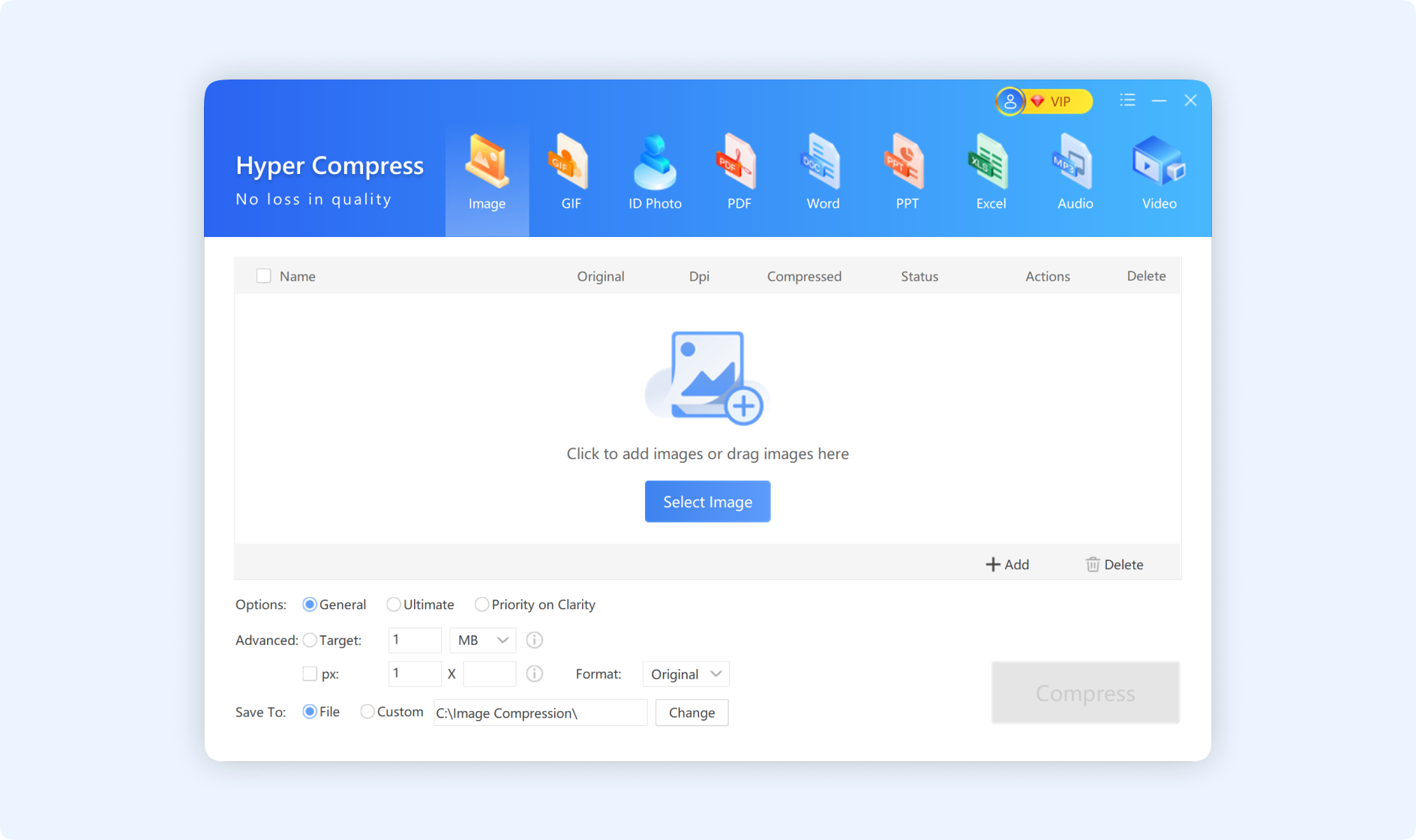The height and width of the screenshot is (840, 1416).
Task: Click the save path field
Action: tap(540, 712)
